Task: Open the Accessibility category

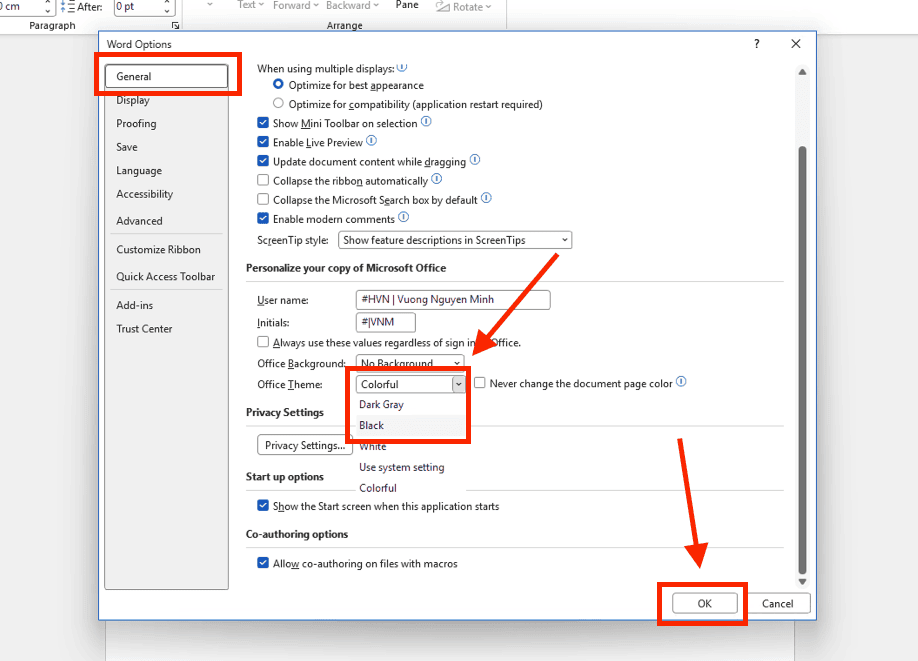Action: coord(145,194)
